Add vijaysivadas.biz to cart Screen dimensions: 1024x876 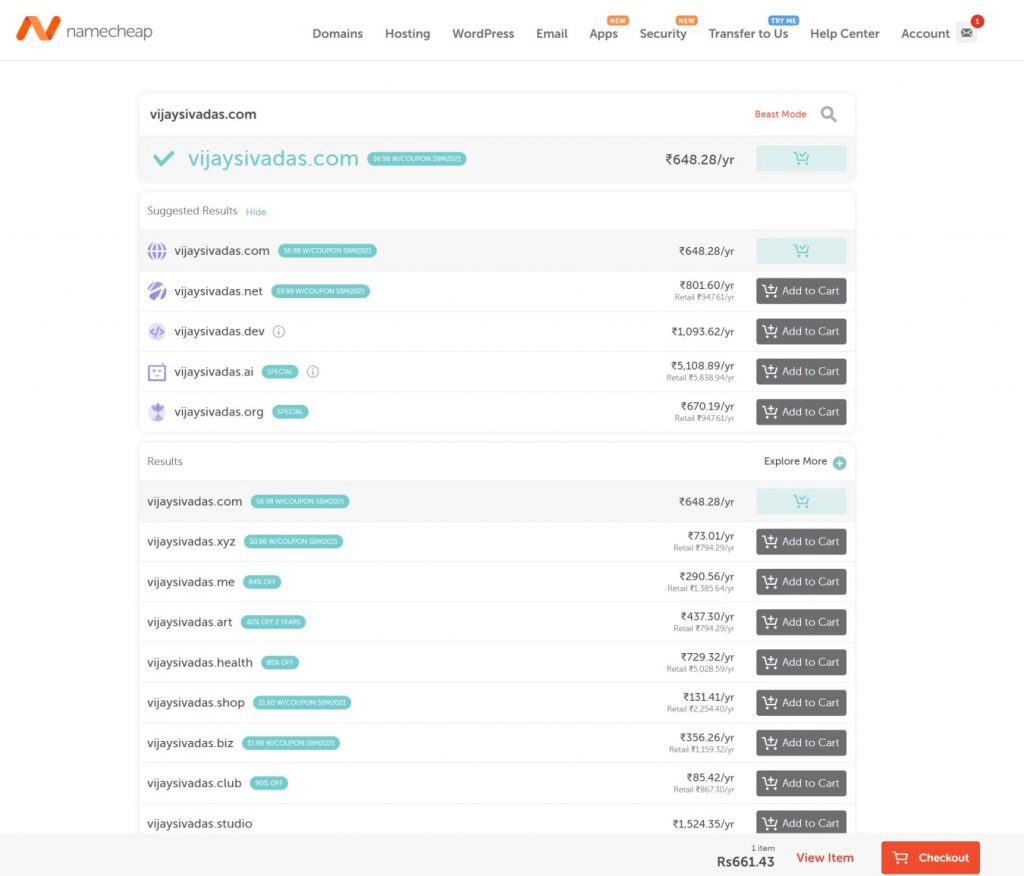pyautogui.click(x=801, y=743)
